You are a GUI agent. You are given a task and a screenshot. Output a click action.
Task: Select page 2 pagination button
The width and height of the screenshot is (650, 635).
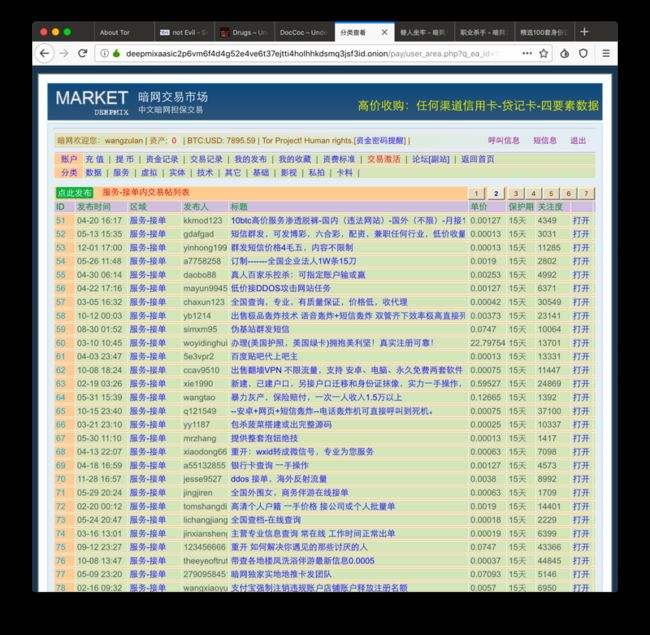[496, 193]
